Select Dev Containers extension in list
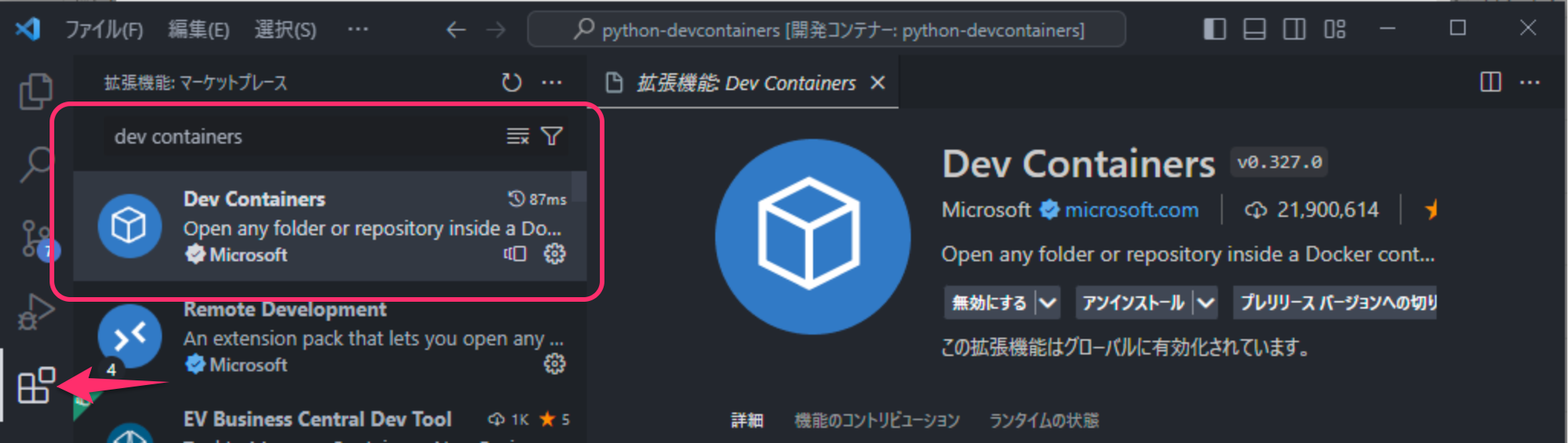Image resolution: width=1568 pixels, height=443 pixels. click(x=329, y=226)
